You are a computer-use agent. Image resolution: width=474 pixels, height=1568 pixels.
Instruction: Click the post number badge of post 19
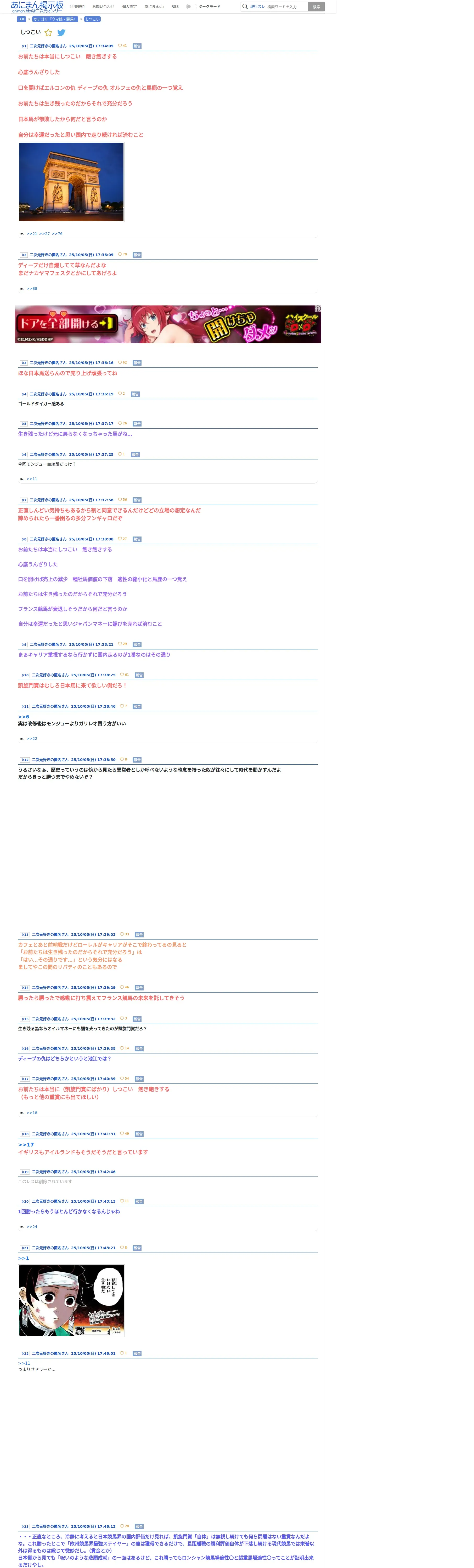[x=24, y=1172]
